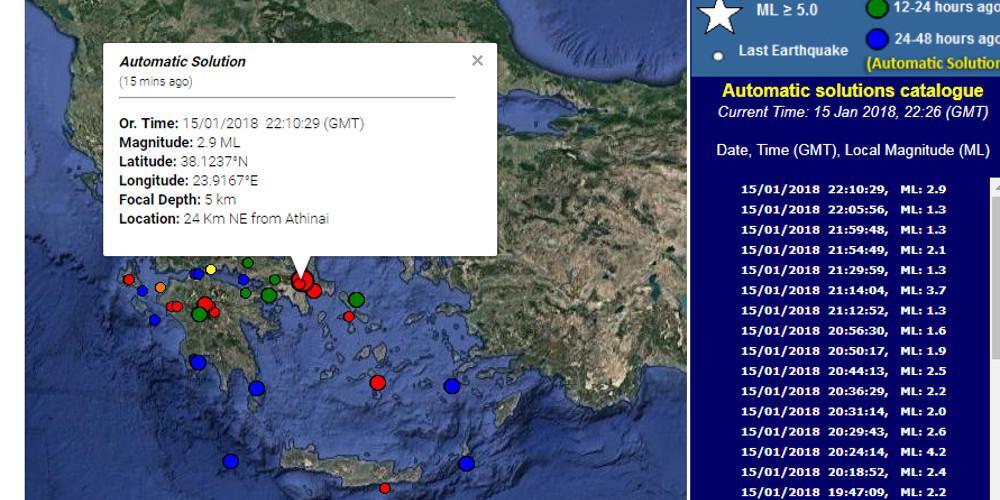Click blue marker beside the yellow marker
The height and width of the screenshot is (500, 1000).
point(198,274)
